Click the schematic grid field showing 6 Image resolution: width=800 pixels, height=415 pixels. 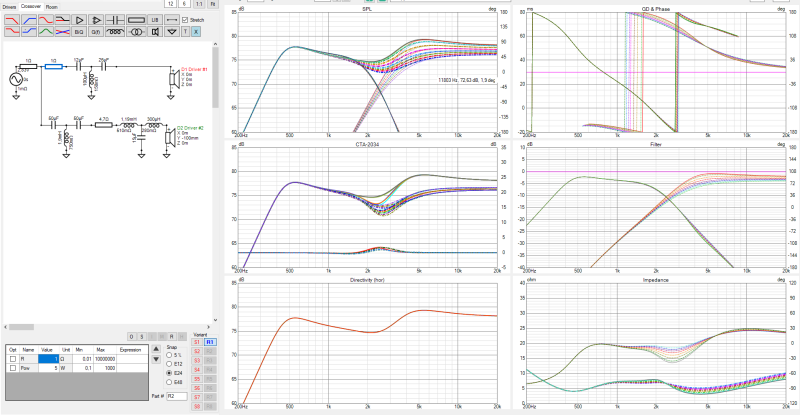(184, 4)
